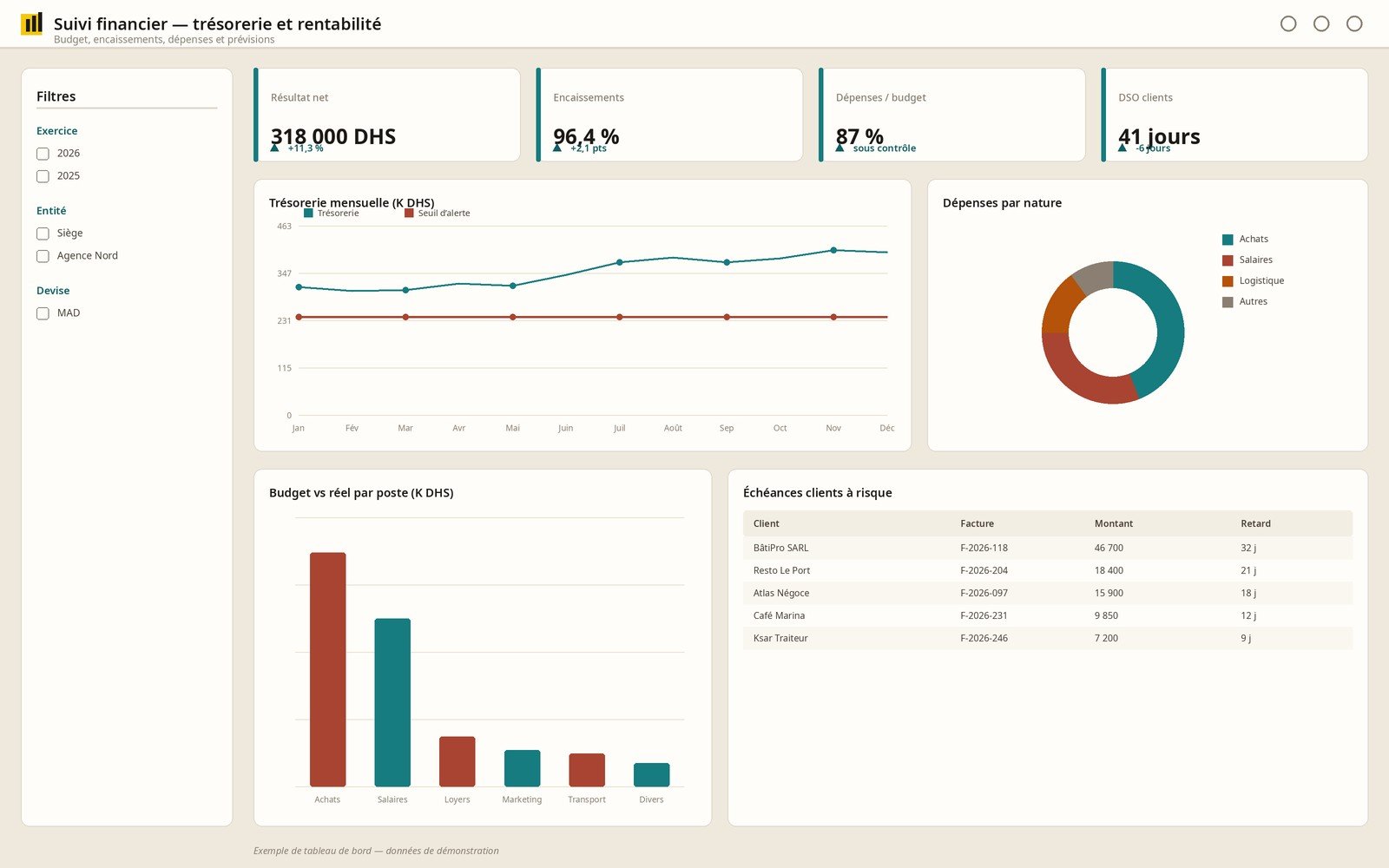The width and height of the screenshot is (1389, 868).
Task: Tick the 2026 exercice checkbox
Action: (x=43, y=154)
